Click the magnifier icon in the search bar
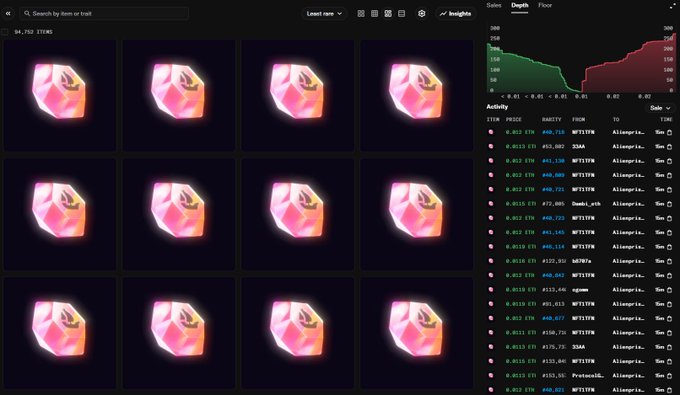This screenshot has width=680, height=395. [27, 13]
